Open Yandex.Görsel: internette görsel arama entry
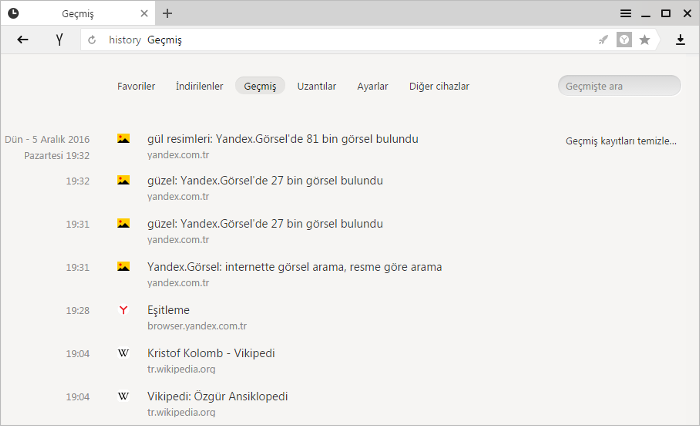 [x=295, y=267]
